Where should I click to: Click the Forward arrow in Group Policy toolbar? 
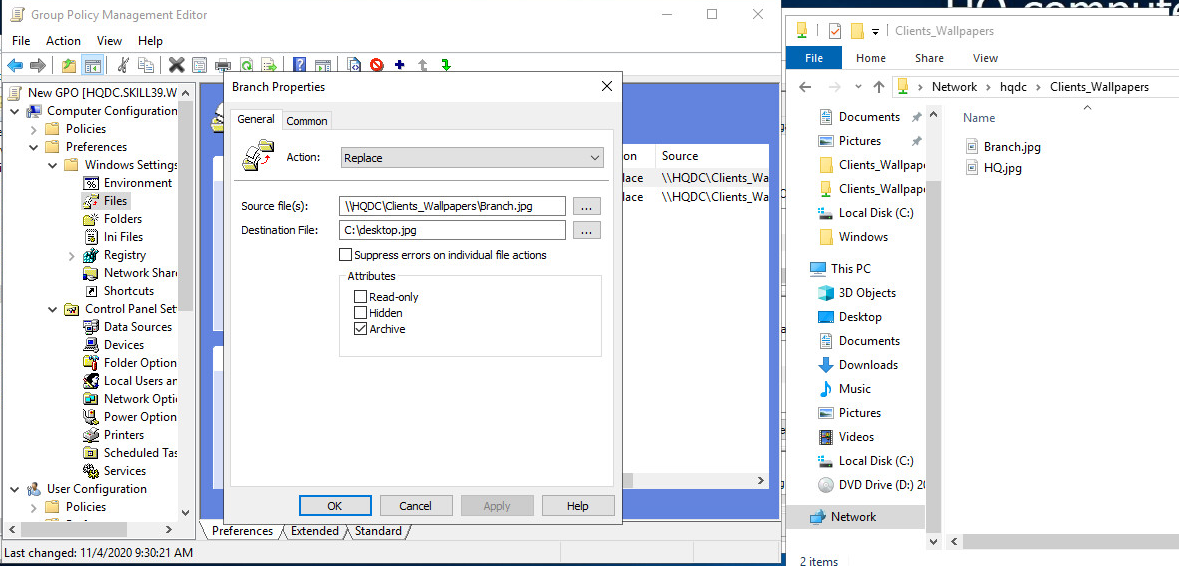38,65
